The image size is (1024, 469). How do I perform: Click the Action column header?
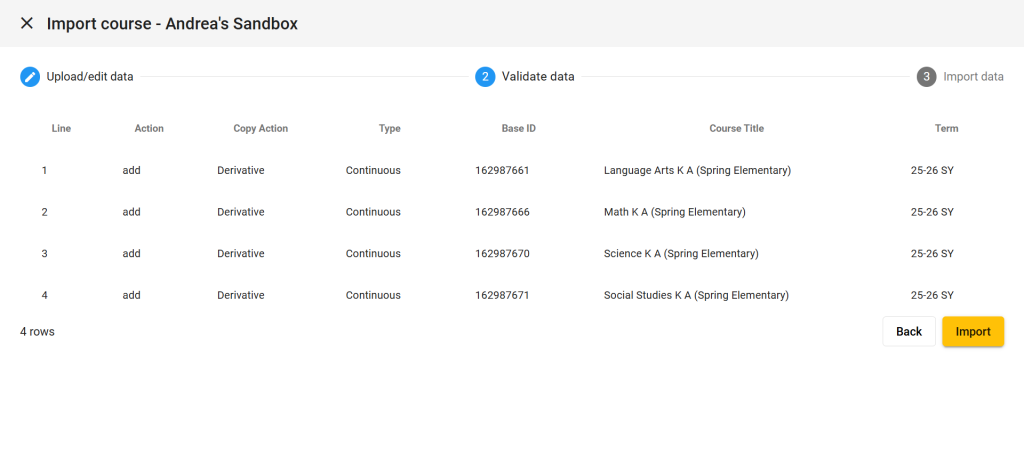(x=149, y=128)
